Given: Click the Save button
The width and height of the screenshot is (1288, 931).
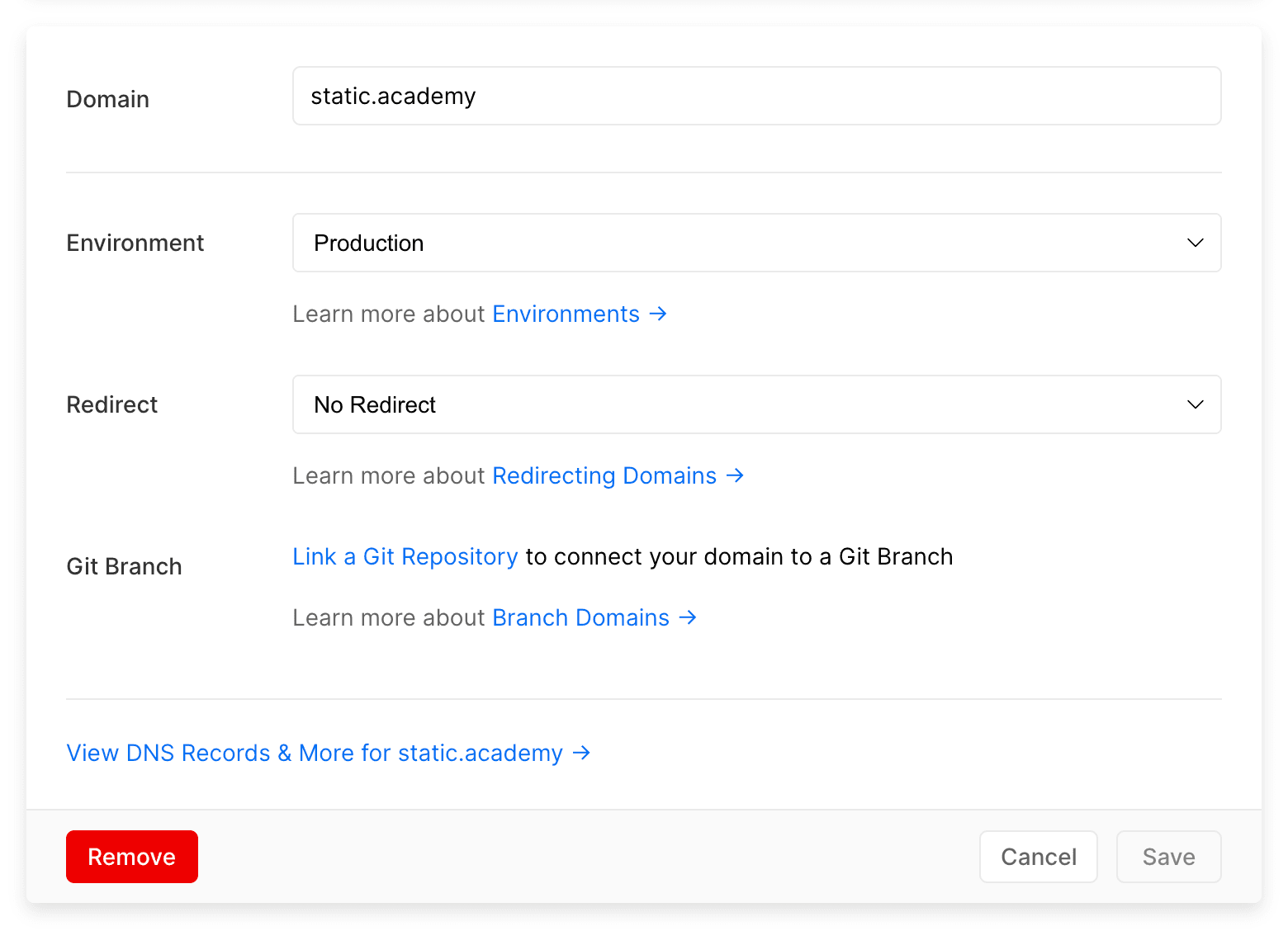Looking at the screenshot, I should pos(1168,857).
